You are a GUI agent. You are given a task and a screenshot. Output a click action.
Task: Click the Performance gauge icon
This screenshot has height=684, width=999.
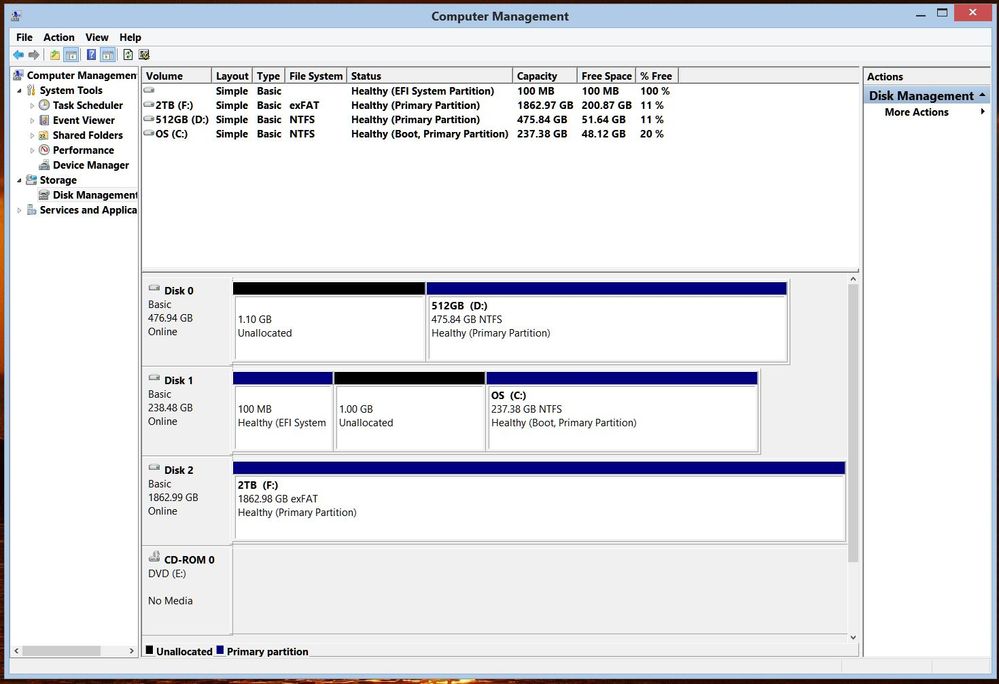(44, 150)
